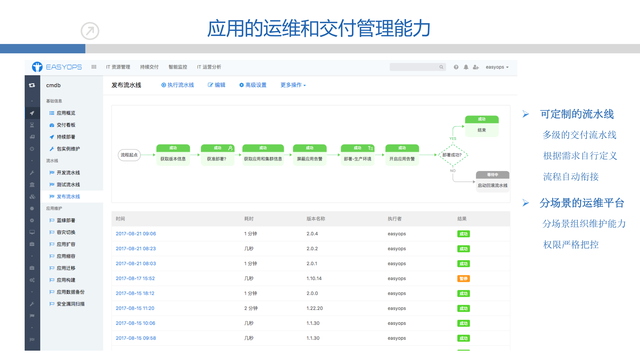Screen dimensions: 640x360
Task: Click camera icon at top of dark sidebar
Action: tap(32, 85)
